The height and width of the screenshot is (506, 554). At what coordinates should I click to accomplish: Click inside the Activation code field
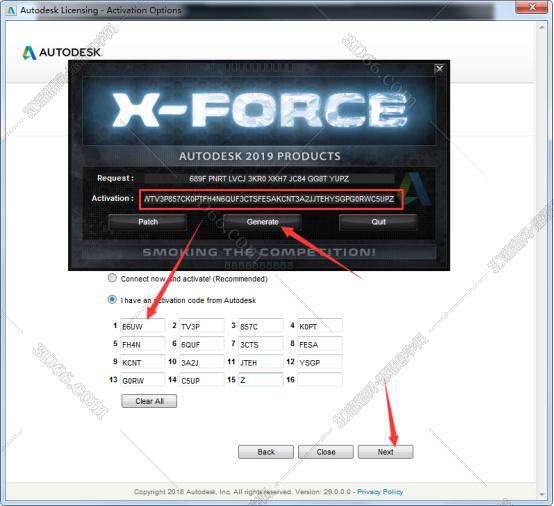click(271, 199)
